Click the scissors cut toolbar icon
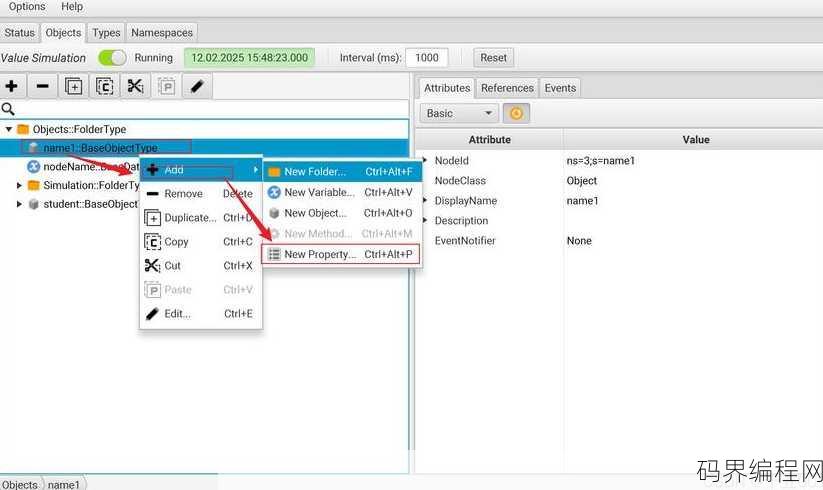 [135, 86]
